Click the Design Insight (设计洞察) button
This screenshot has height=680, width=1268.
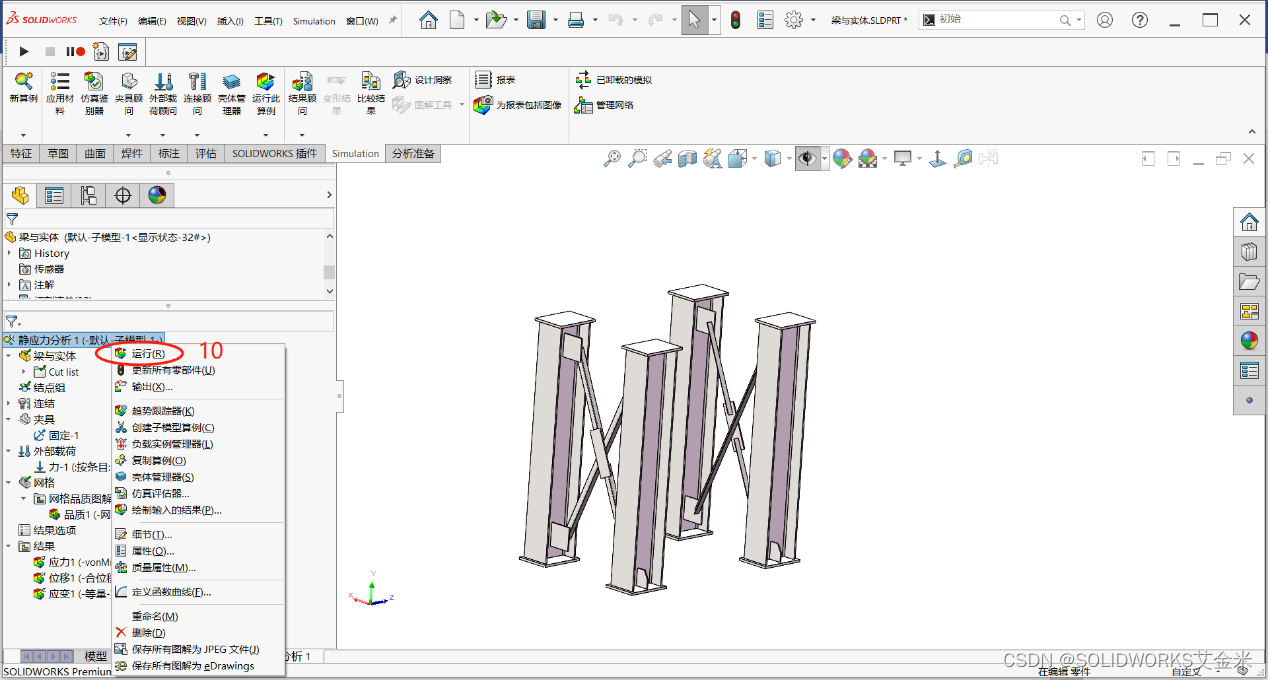tap(423, 80)
